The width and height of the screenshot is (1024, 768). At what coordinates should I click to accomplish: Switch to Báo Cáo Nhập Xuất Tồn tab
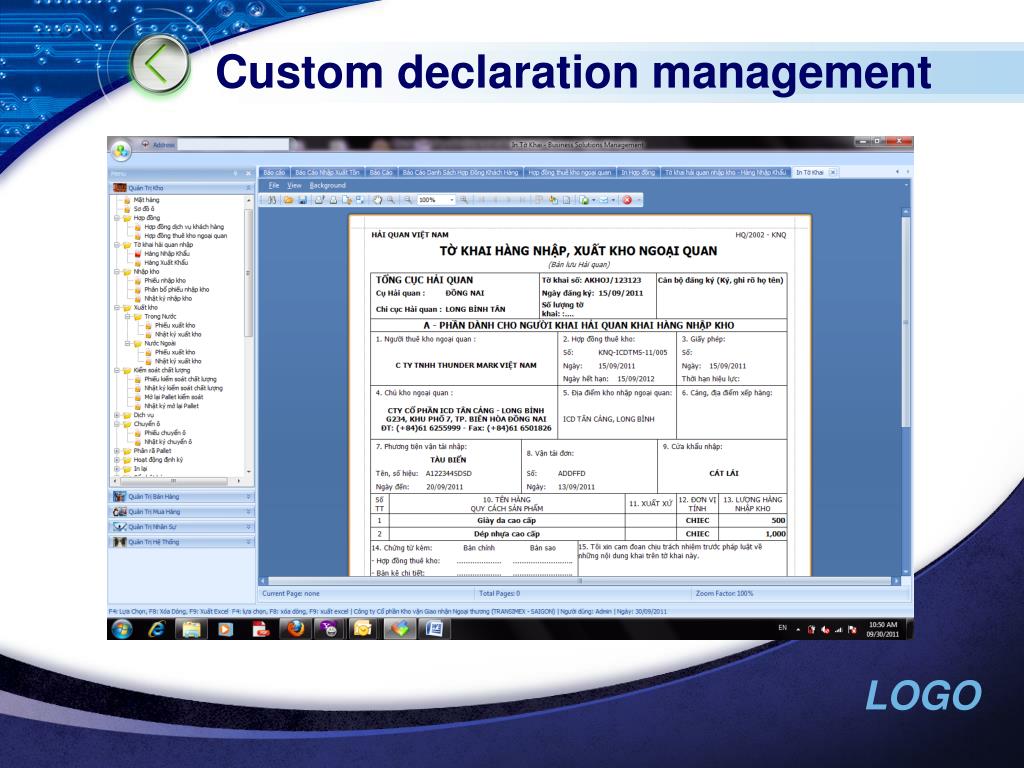pyautogui.click(x=327, y=172)
